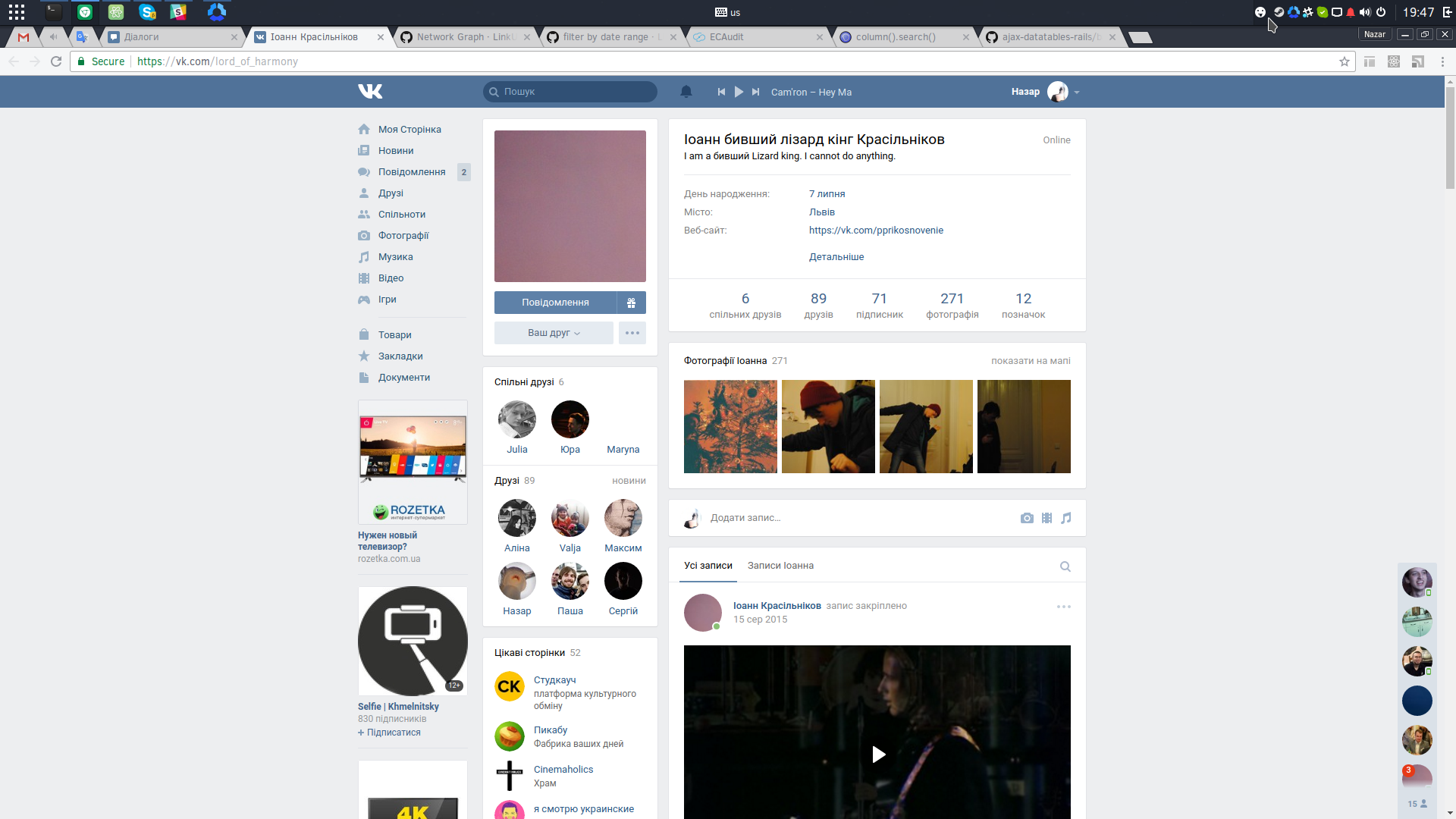Viewport: 1456px width, 819px height.
Task: Click the 7 липня birthday link
Action: pos(827,194)
